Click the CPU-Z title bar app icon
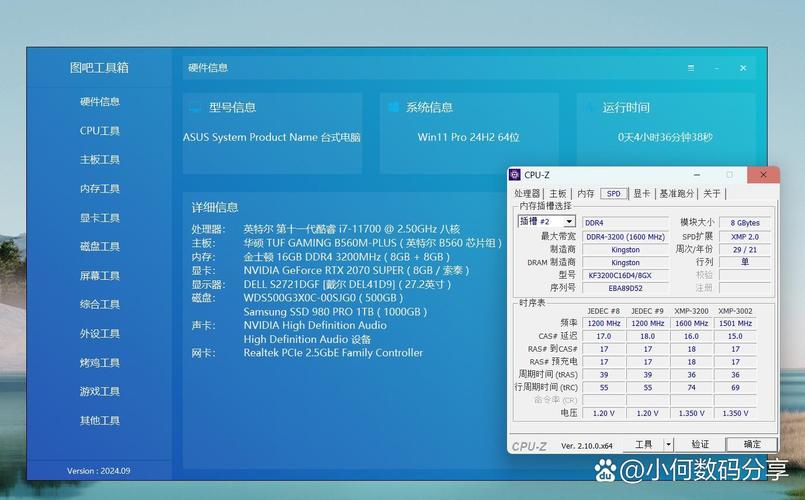The image size is (805, 500). [x=514, y=175]
